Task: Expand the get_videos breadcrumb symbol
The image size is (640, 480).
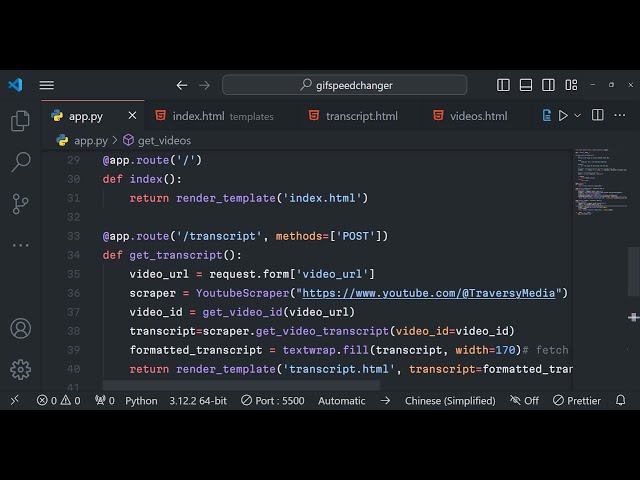Action: point(163,141)
